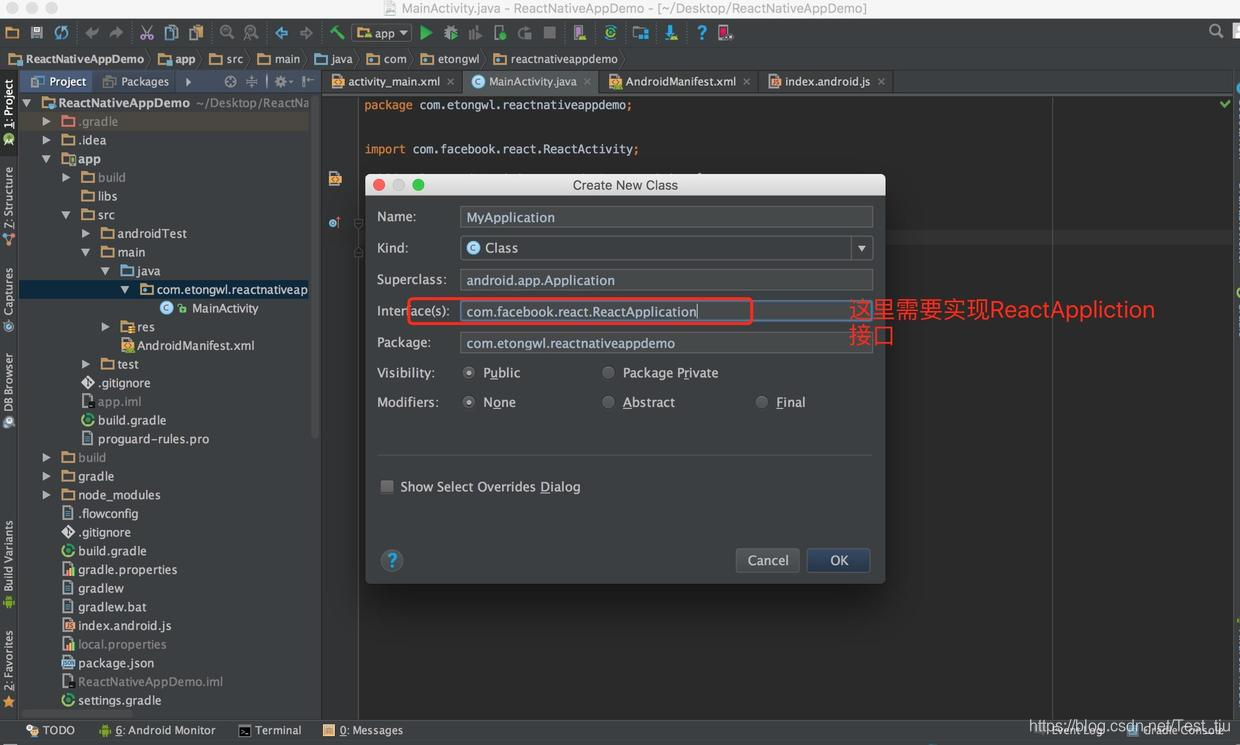Image resolution: width=1240 pixels, height=745 pixels.
Task: Open the AVD Manager icon
Action: [578, 33]
